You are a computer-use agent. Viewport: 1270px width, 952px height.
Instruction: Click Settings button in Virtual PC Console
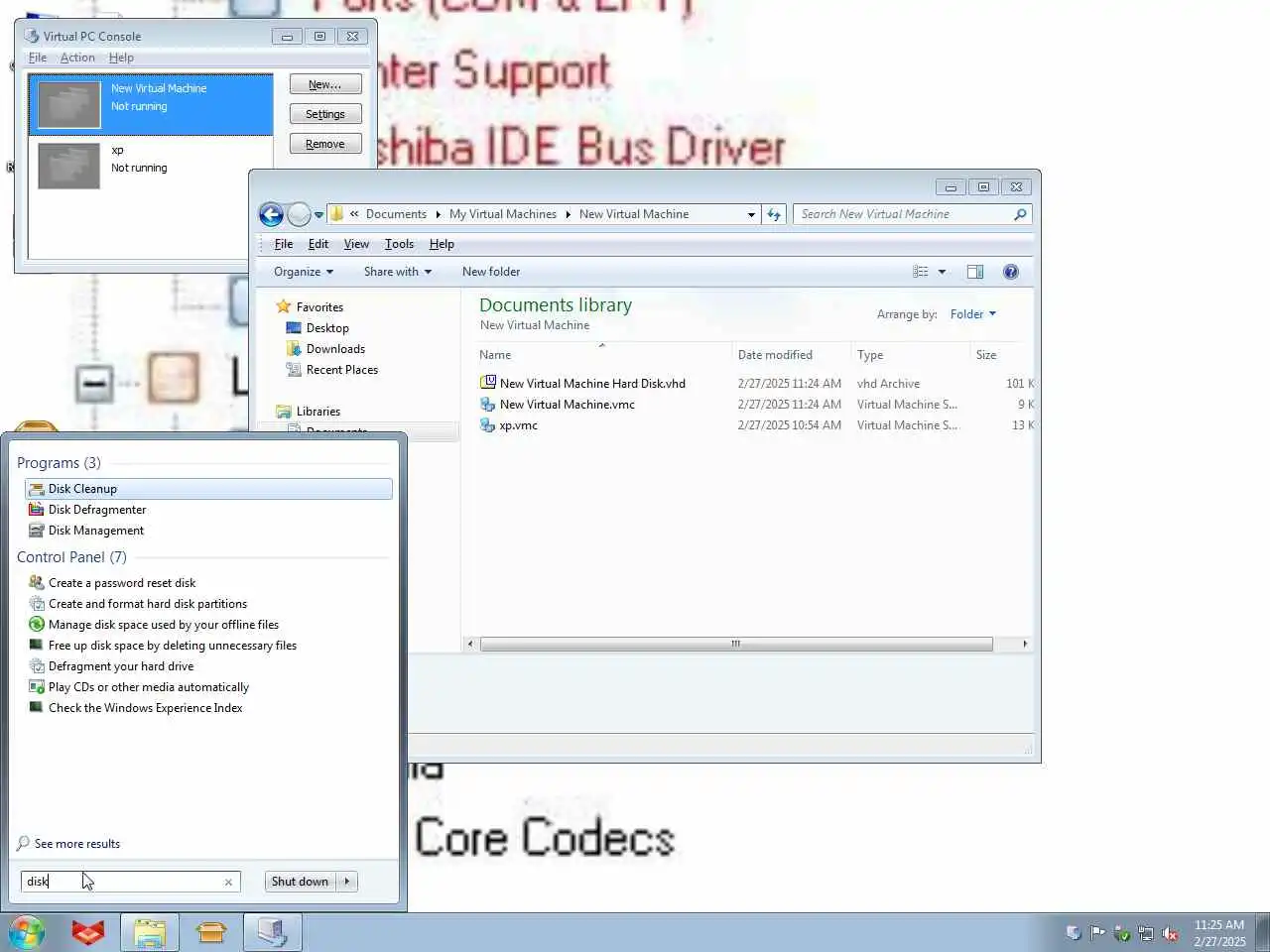point(325,114)
